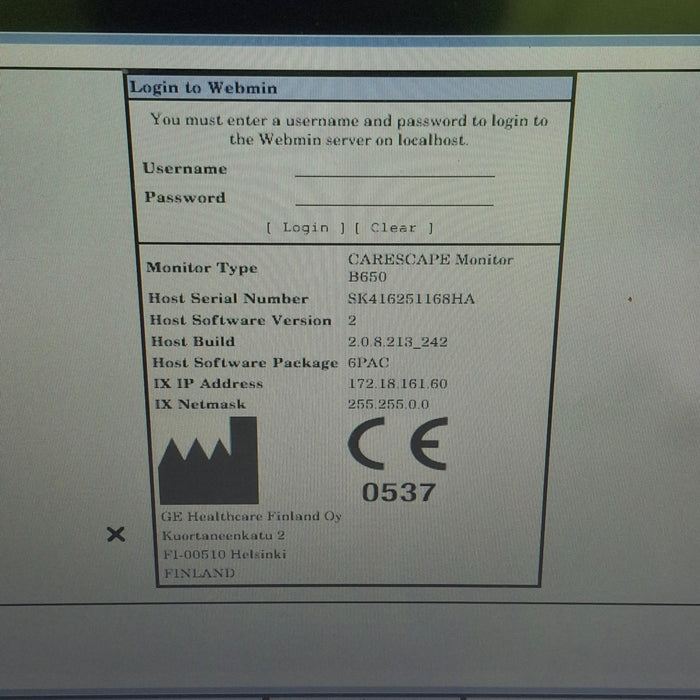
Task: Click the 0537 notified body number
Action: pos(398,492)
